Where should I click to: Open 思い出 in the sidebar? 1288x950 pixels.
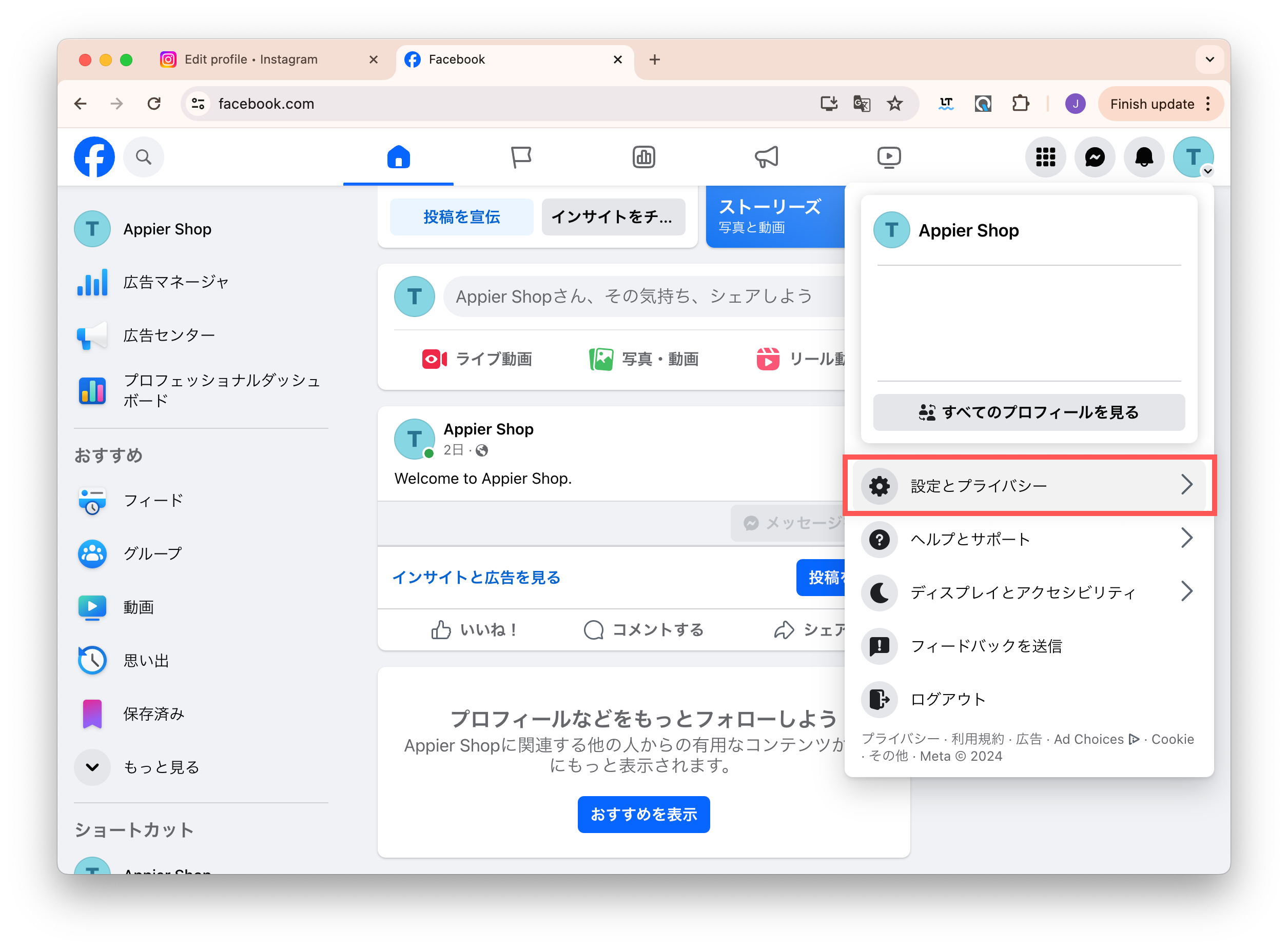[201, 661]
